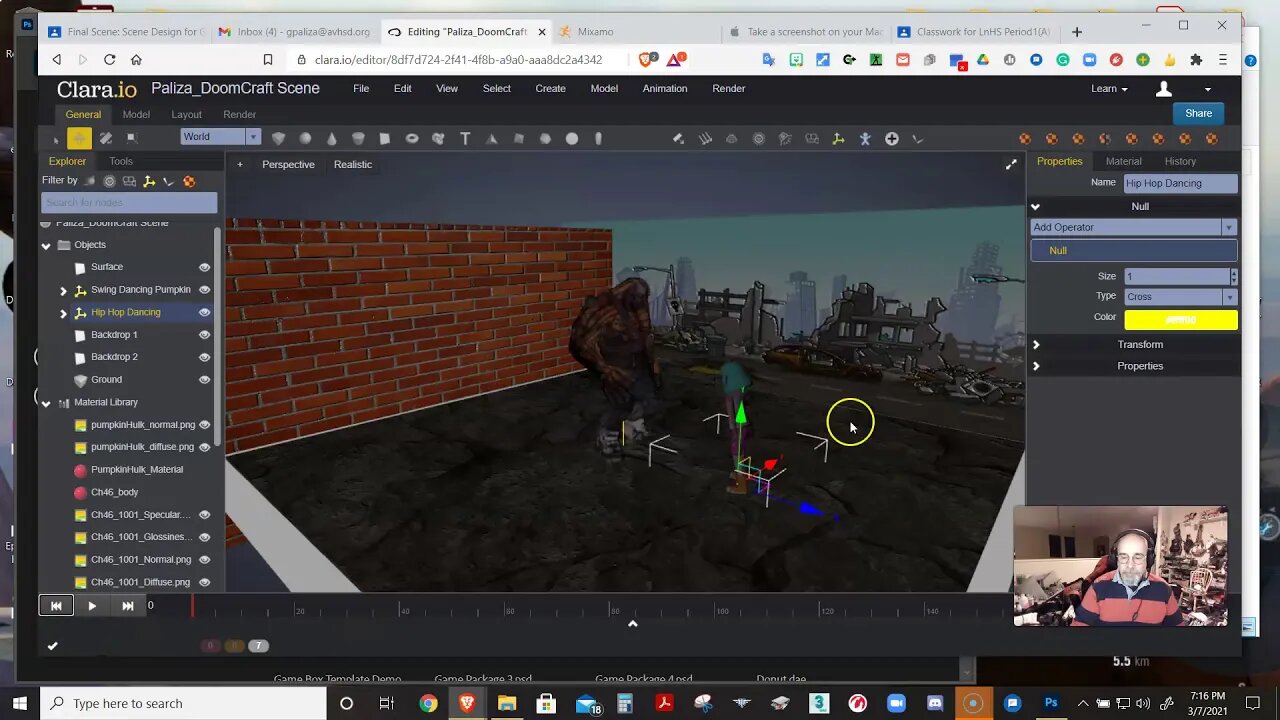Collapse the Objects folder

(x=46, y=245)
